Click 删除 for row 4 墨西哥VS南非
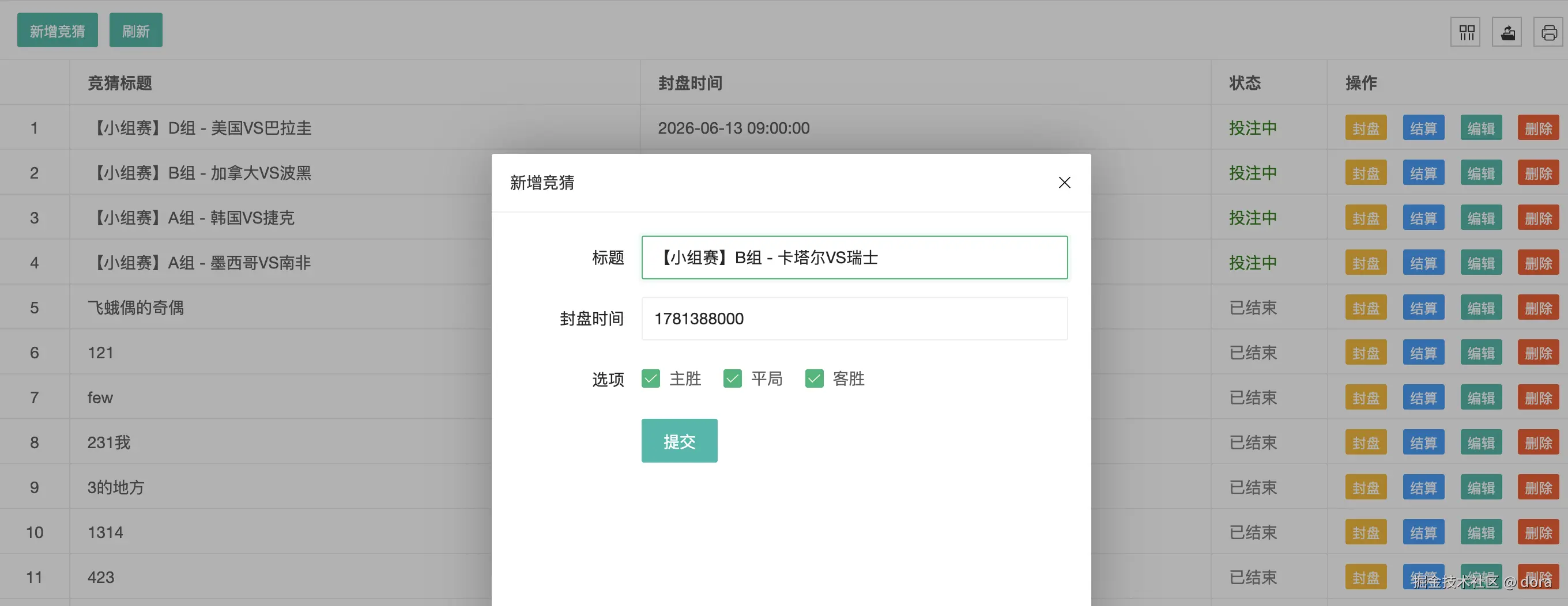The width and height of the screenshot is (1568, 606). coord(1539,263)
